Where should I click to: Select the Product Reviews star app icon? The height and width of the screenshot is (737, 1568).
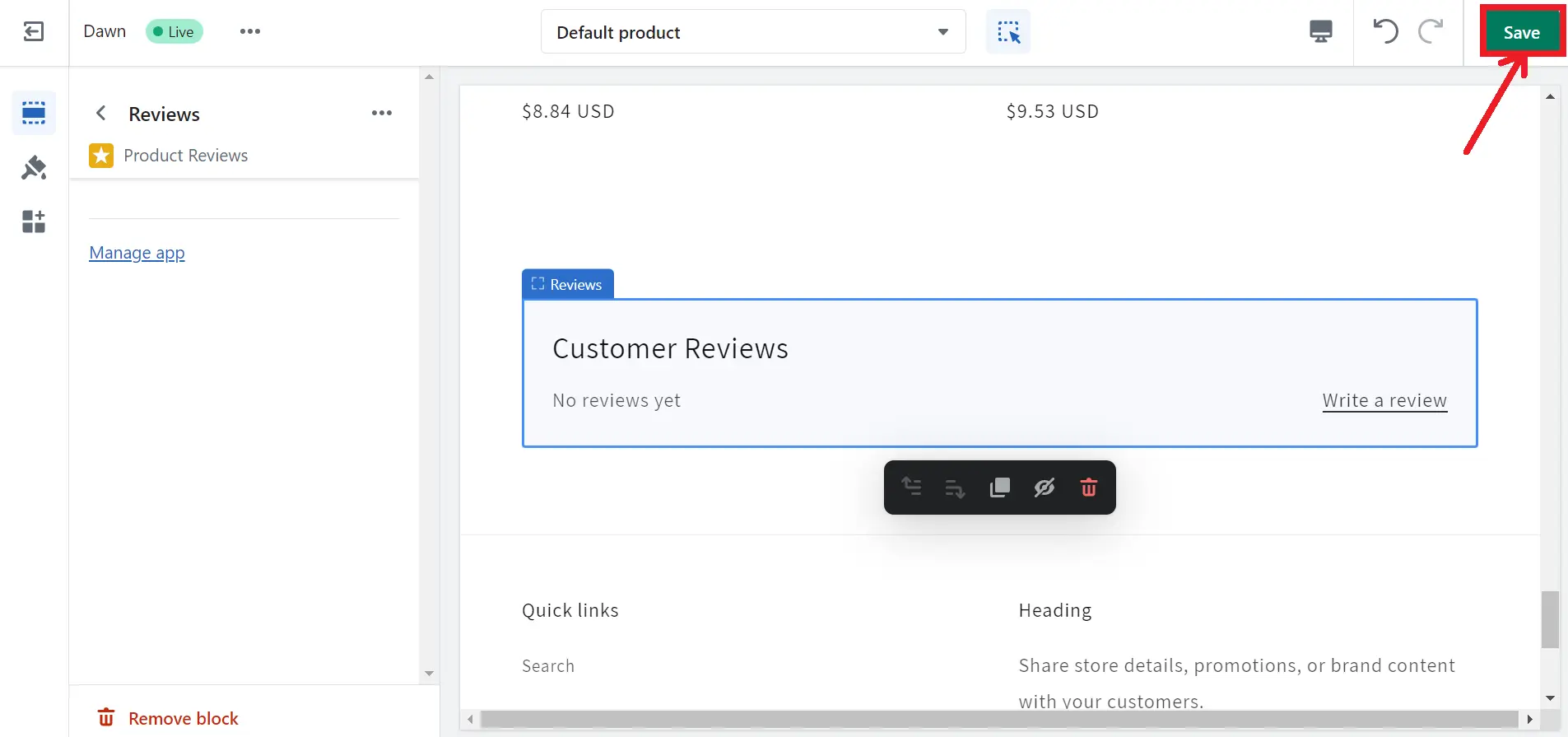[101, 155]
